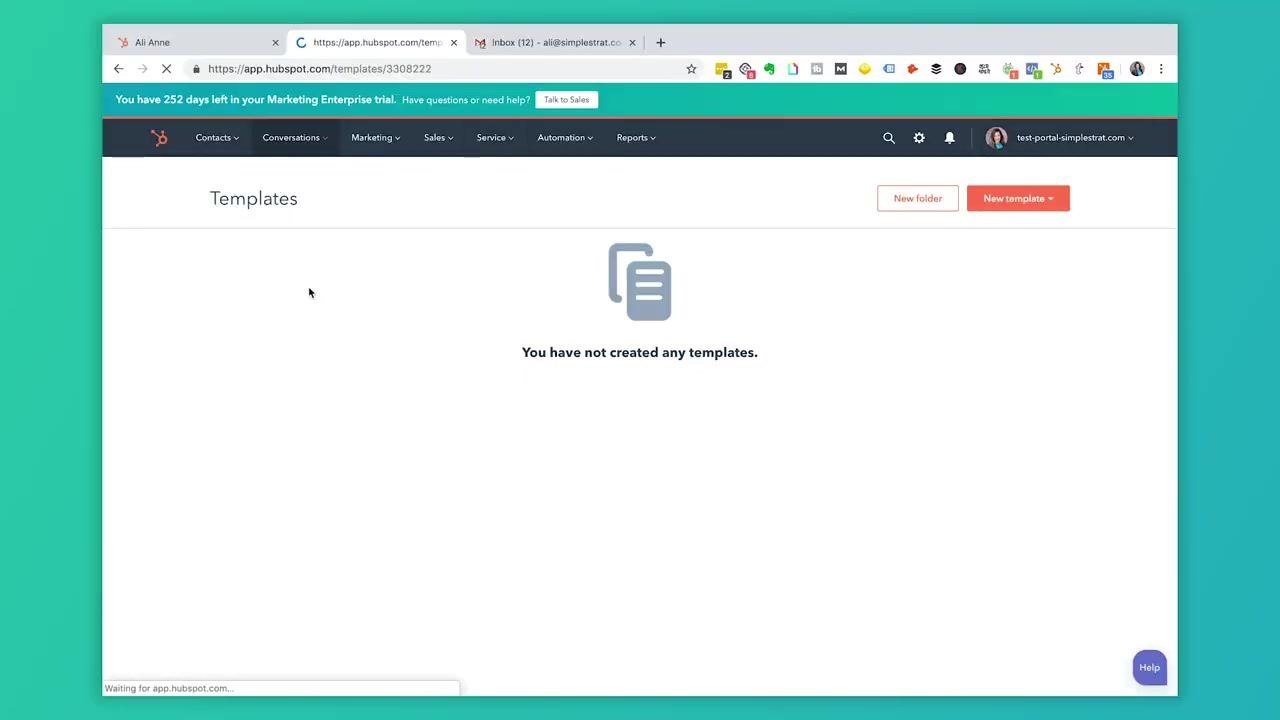The width and height of the screenshot is (1280, 720).
Task: Close the HubSpot templates tab
Action: click(x=454, y=43)
